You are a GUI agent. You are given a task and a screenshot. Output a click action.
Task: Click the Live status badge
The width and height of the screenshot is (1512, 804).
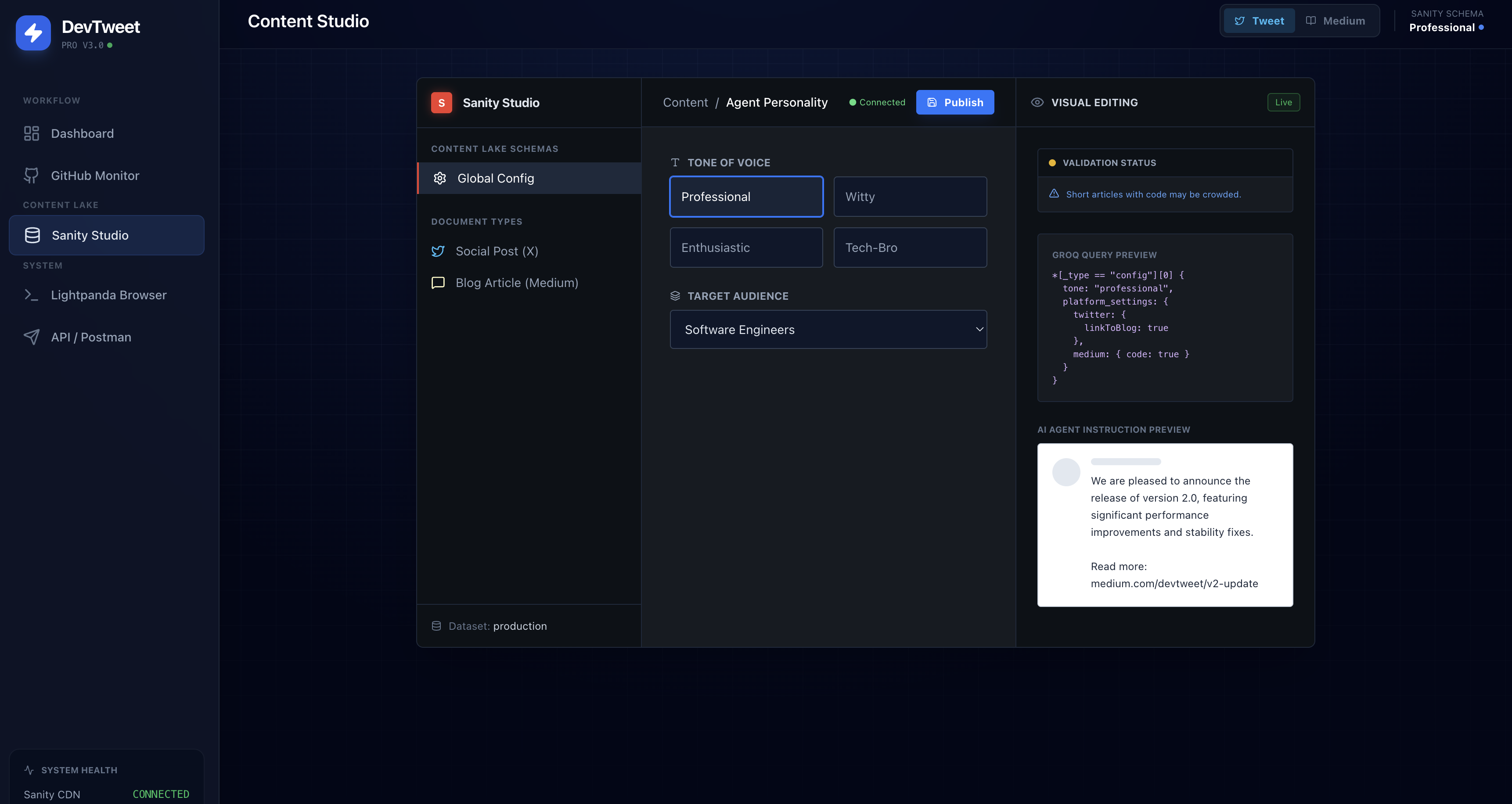coord(1283,103)
